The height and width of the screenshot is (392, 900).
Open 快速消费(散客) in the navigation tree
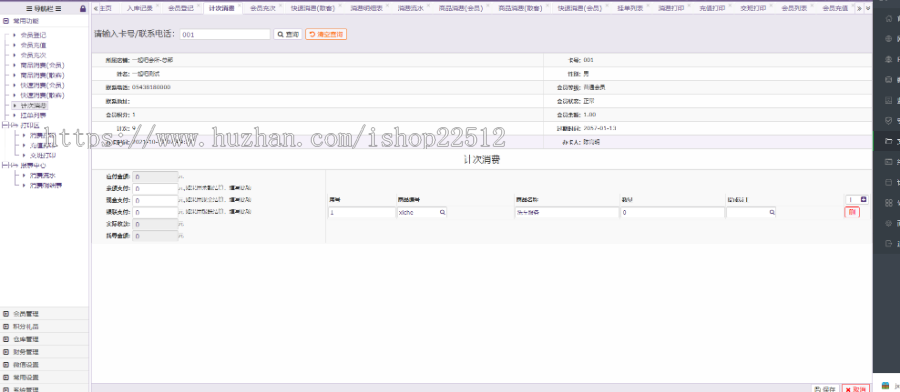[42, 95]
